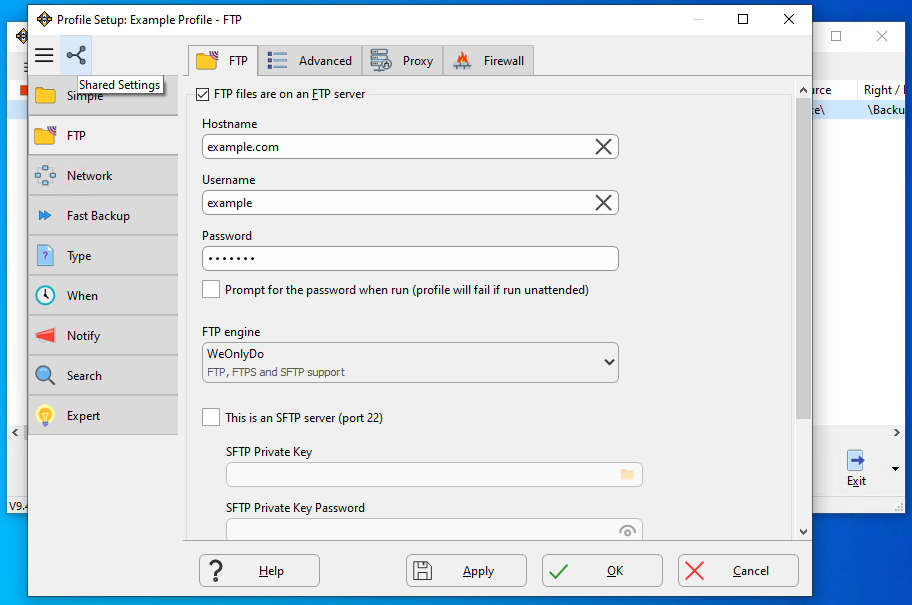Enable Prompt for the password when run
Image resolution: width=912 pixels, height=605 pixels.
[211, 290]
